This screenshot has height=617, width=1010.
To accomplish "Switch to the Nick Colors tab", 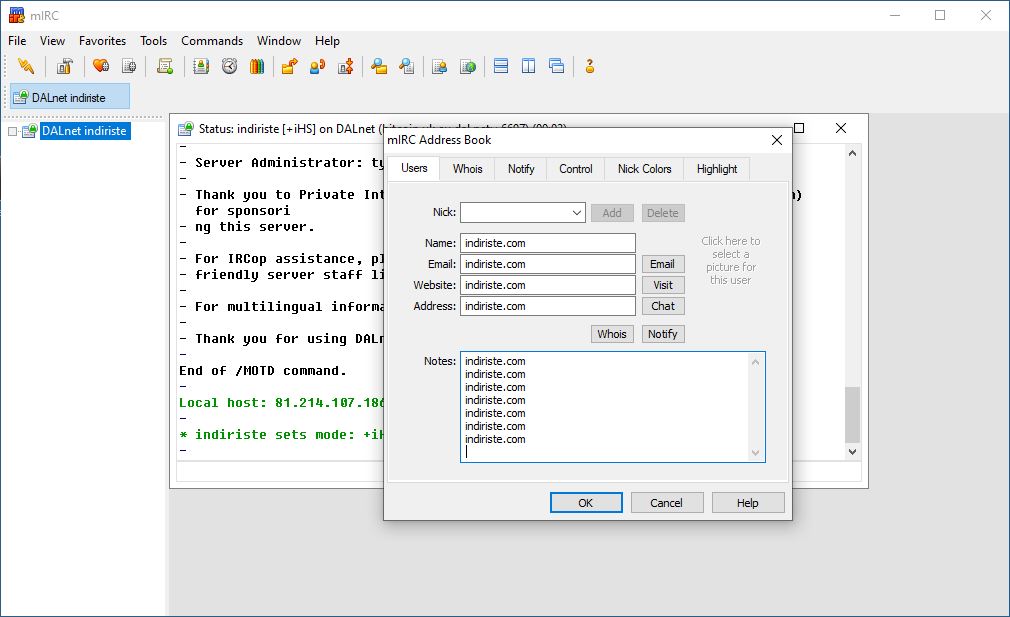I will (x=645, y=169).
